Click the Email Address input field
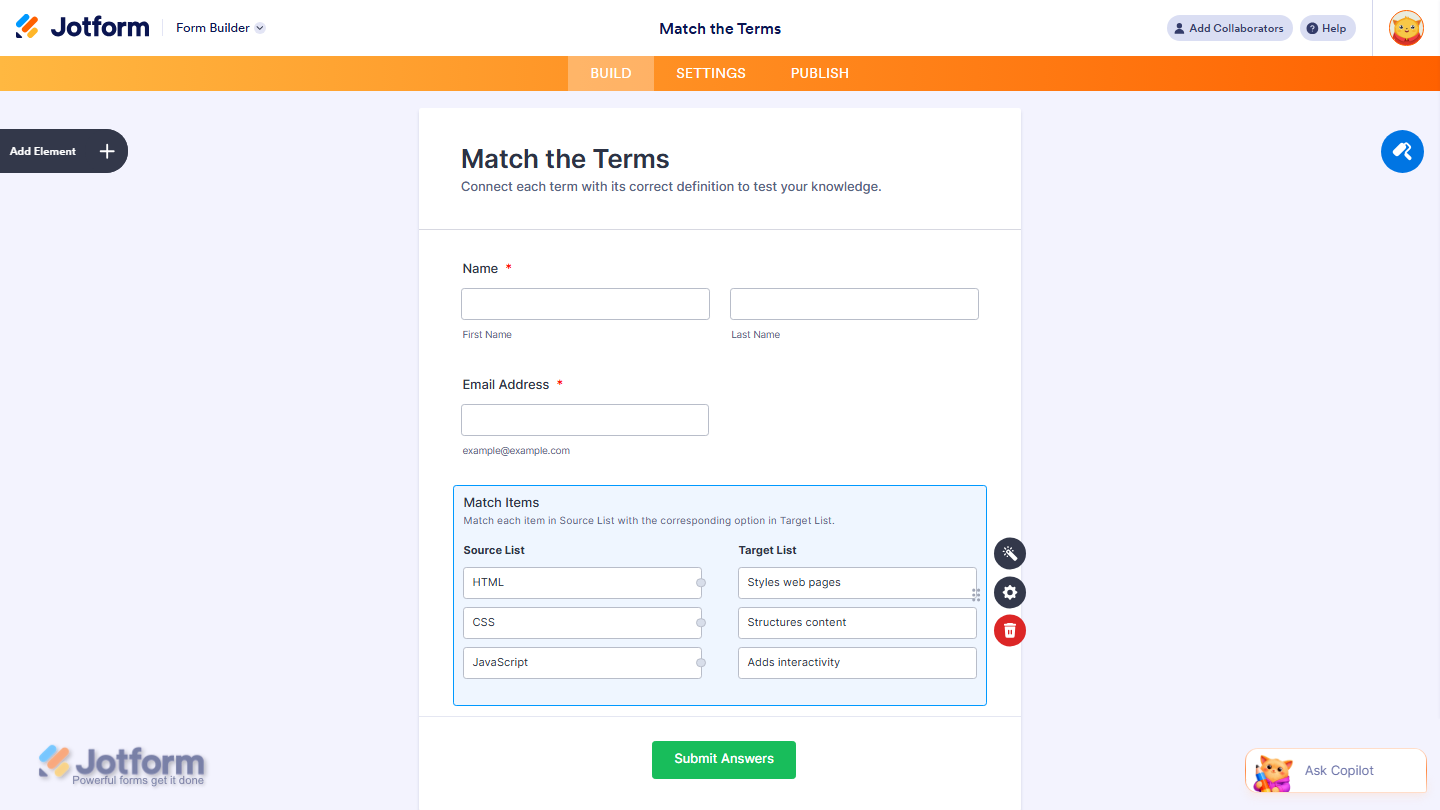This screenshot has height=810, width=1440. (584, 419)
